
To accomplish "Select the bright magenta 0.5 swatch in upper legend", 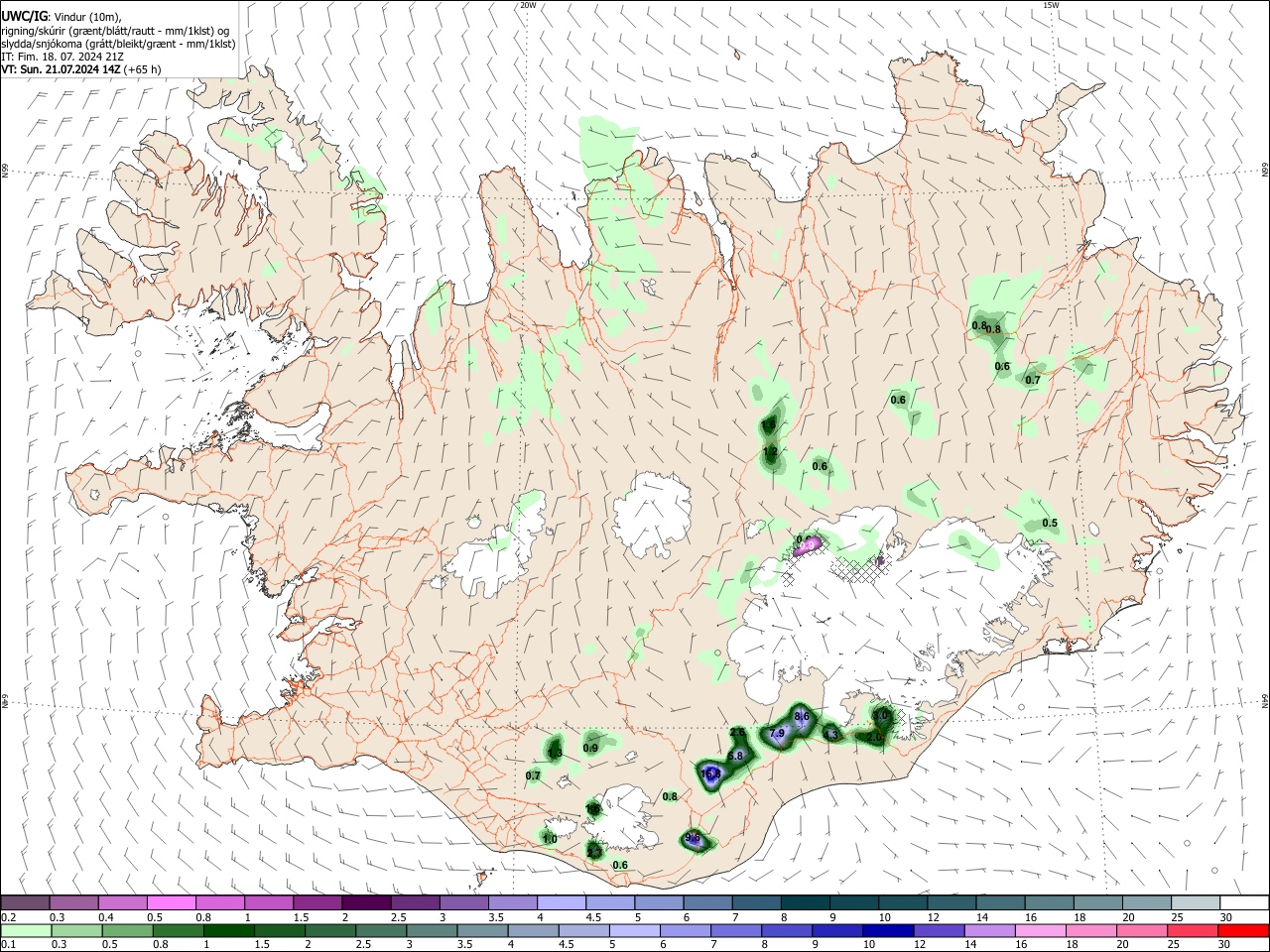I will point(172,903).
